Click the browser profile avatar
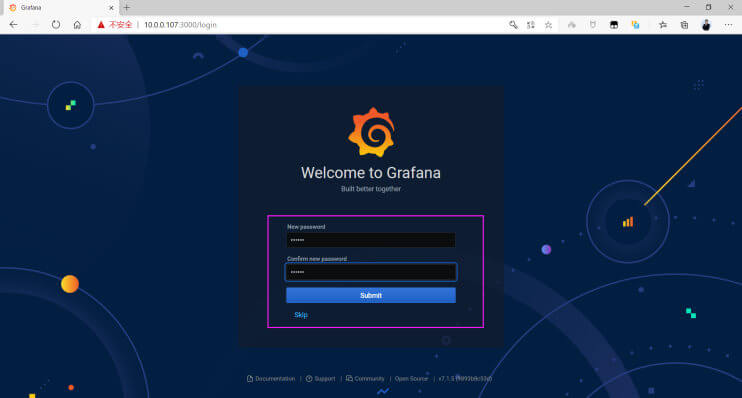This screenshot has height=398, width=742. point(706,25)
